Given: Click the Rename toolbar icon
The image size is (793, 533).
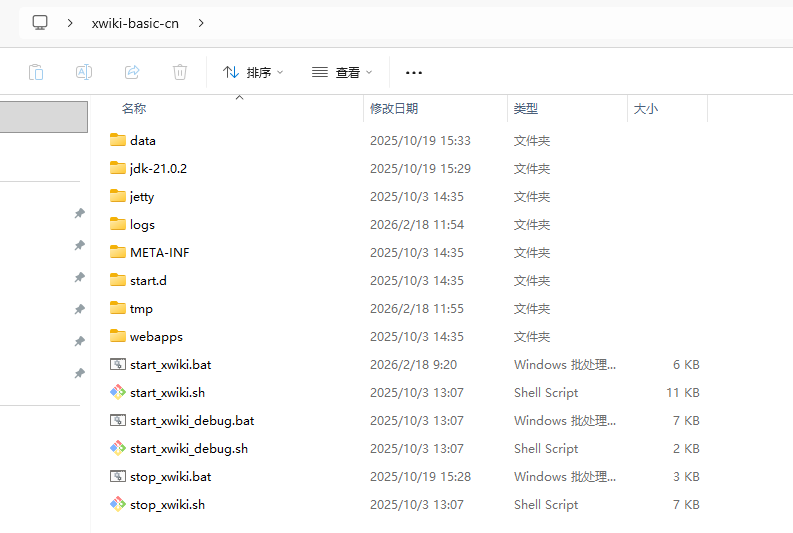Looking at the screenshot, I should click(x=84, y=72).
